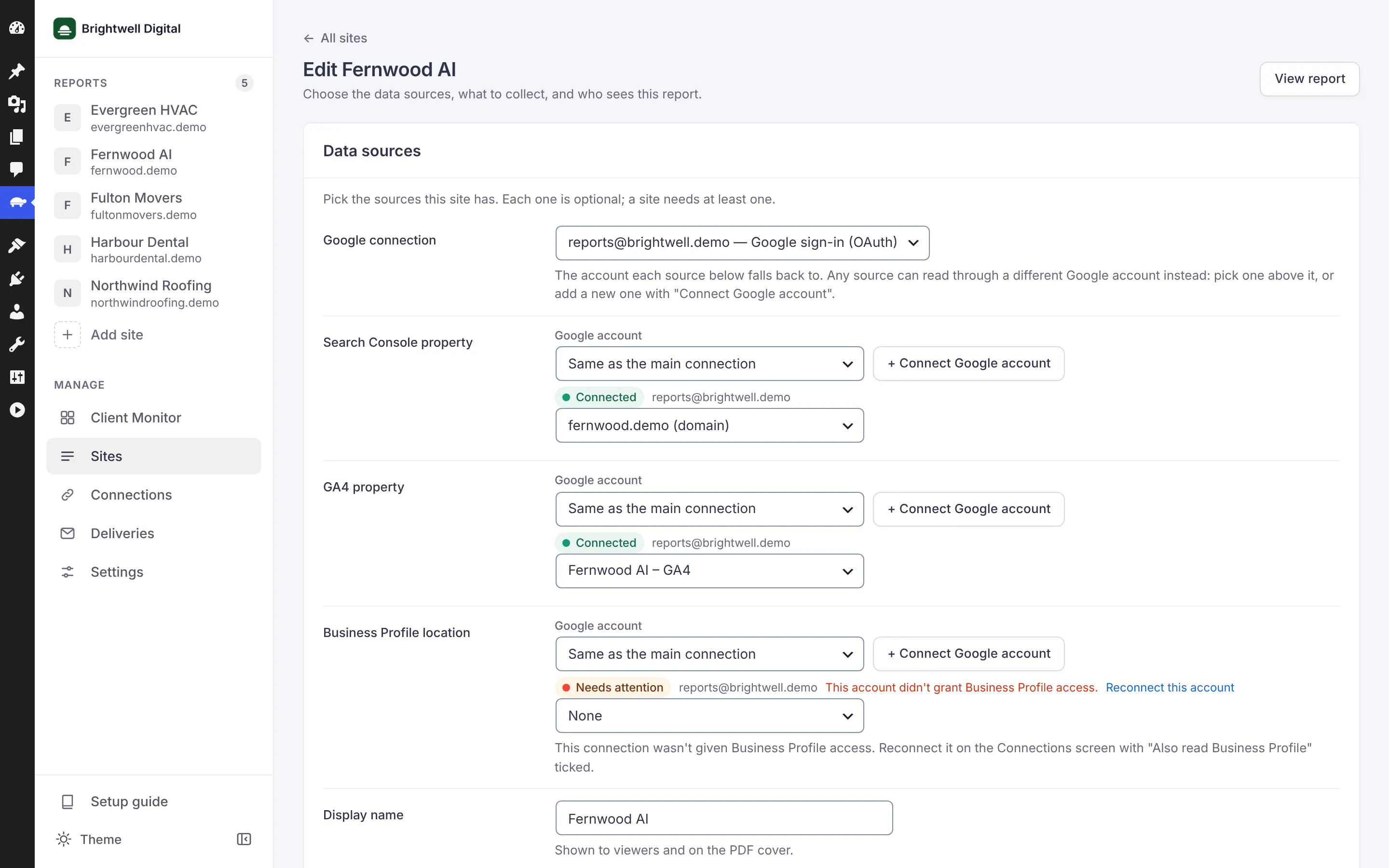
Task: Open the WordPress Dashboard gauge icon
Action: pyautogui.click(x=17, y=27)
